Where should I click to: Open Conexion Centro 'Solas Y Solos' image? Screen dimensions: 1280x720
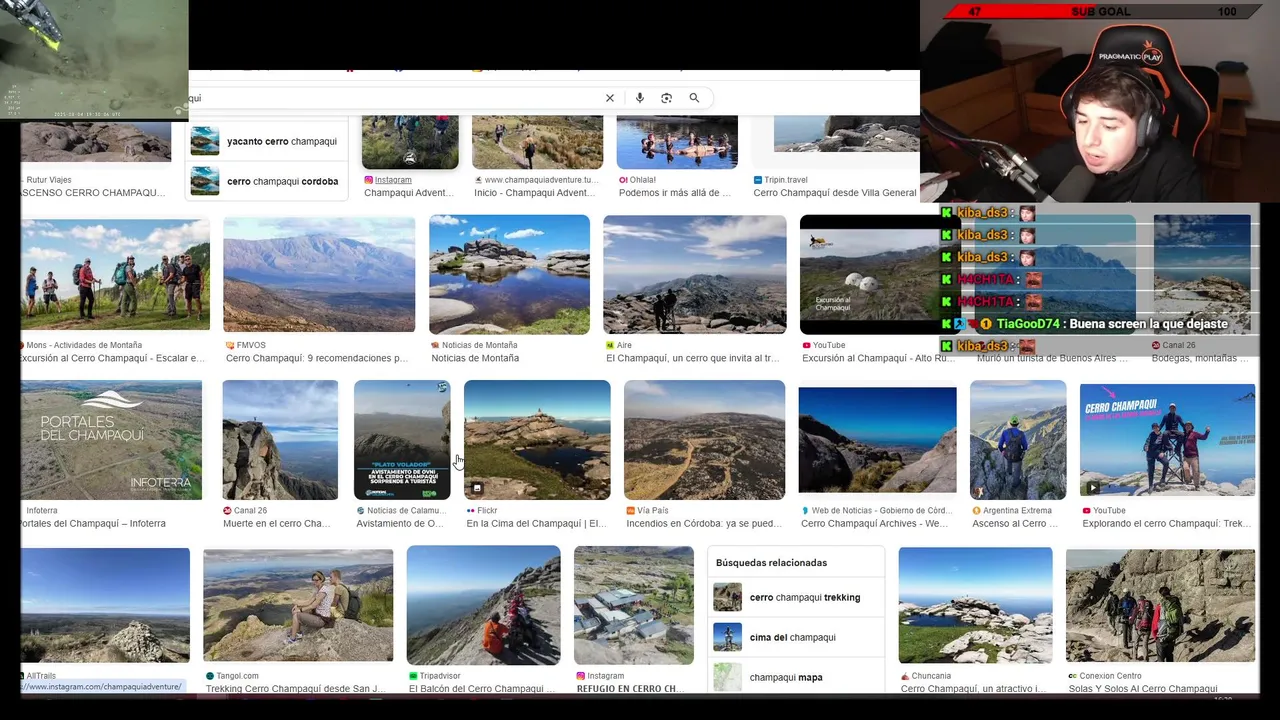(1160, 605)
